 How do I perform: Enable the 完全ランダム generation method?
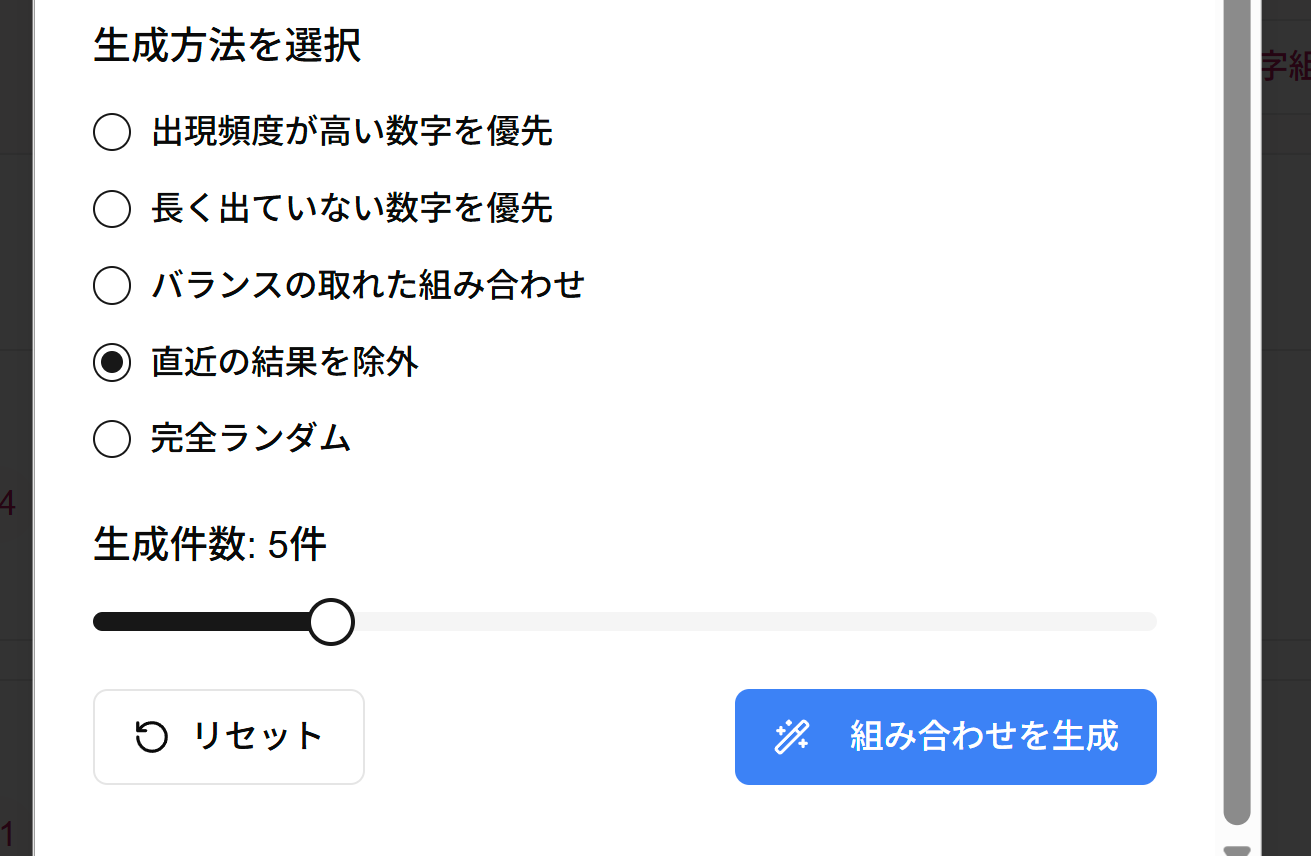pos(111,439)
